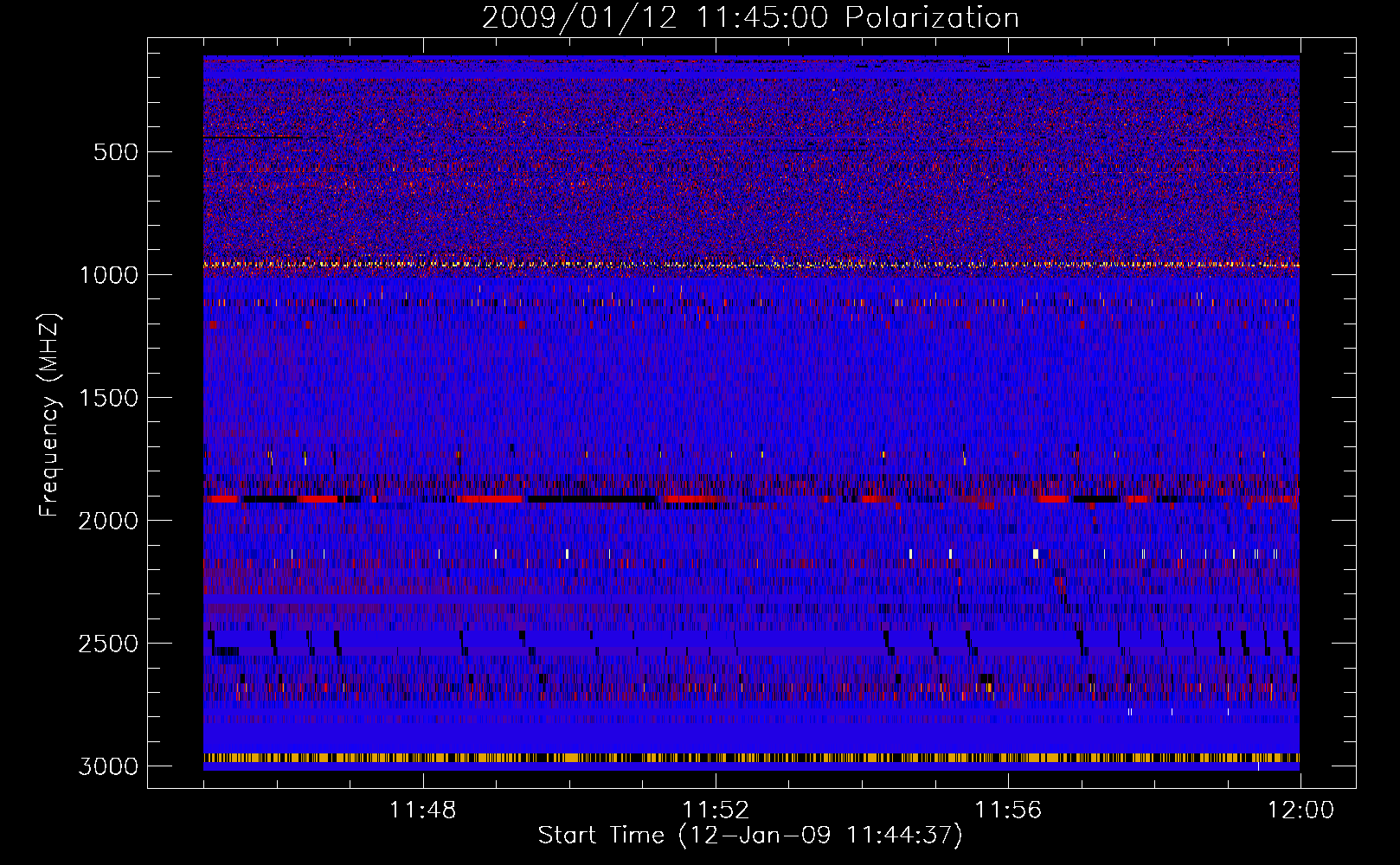Image resolution: width=1400 pixels, height=865 pixels.
Task: Click the yellow striped band near 3000 MHz
Action: (751, 758)
